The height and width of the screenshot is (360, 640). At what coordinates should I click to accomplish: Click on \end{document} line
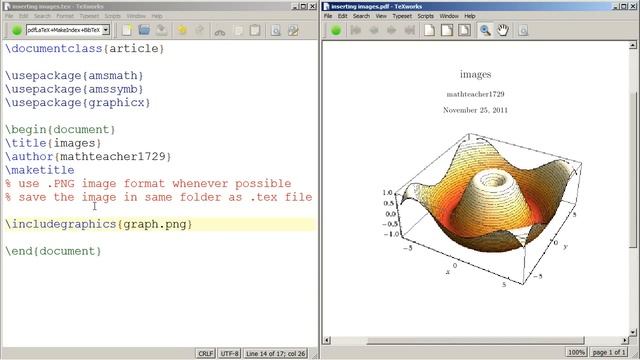53,251
